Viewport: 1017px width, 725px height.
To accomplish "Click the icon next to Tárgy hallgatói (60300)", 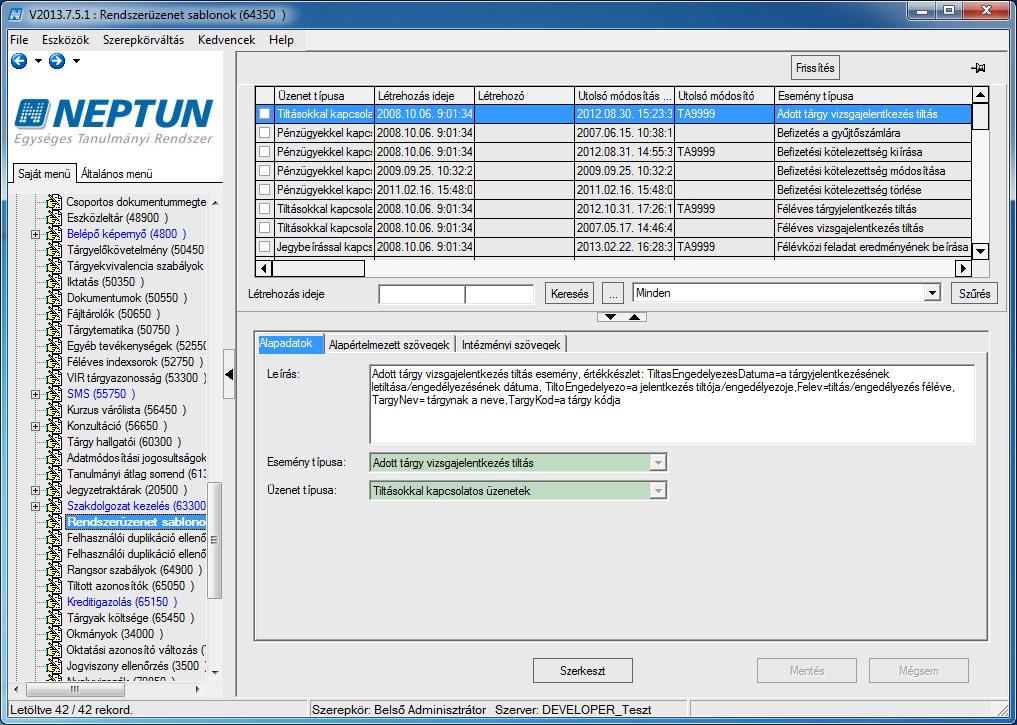I will pyautogui.click(x=54, y=442).
